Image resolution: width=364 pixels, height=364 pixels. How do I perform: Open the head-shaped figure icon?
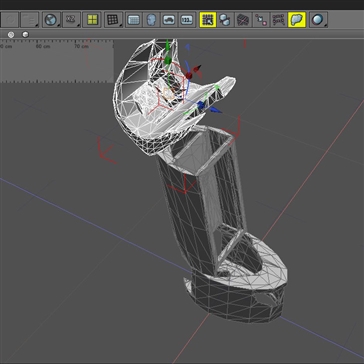(x=151, y=20)
